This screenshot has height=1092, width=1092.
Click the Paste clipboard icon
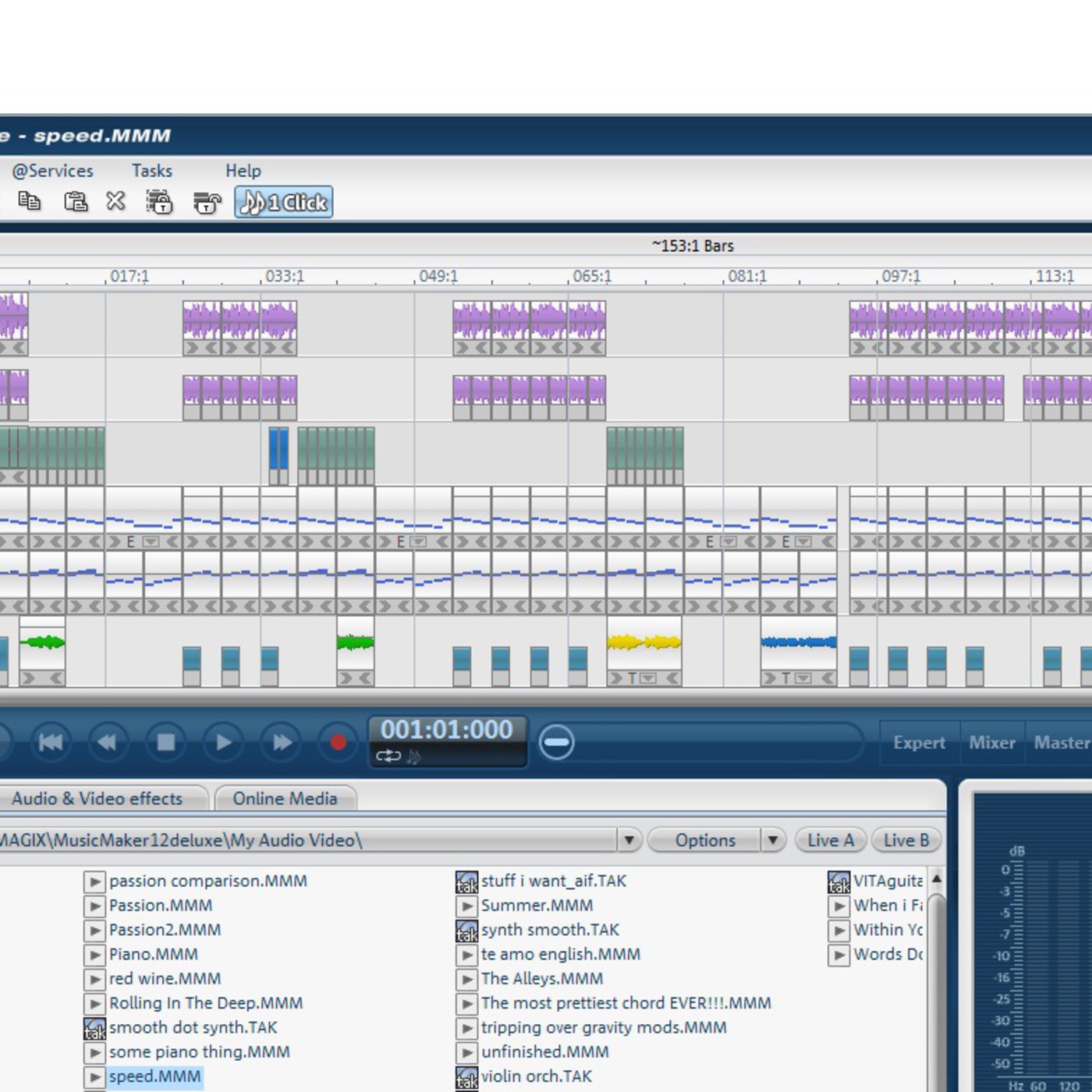click(76, 202)
